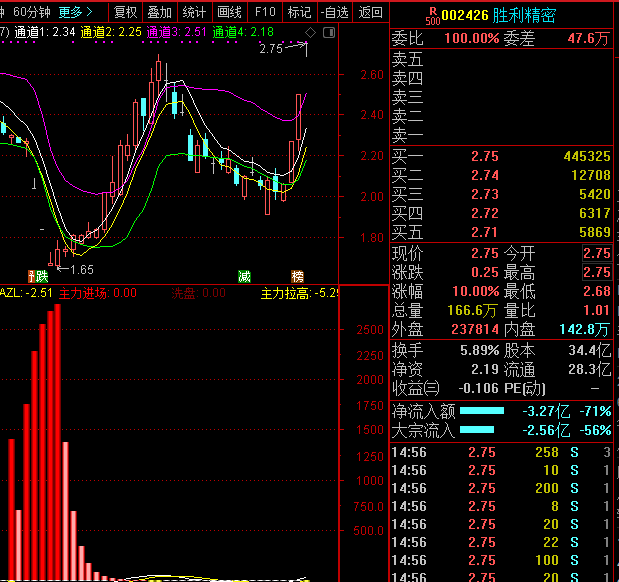Click the R 500 badge before stock code

(x=433, y=16)
